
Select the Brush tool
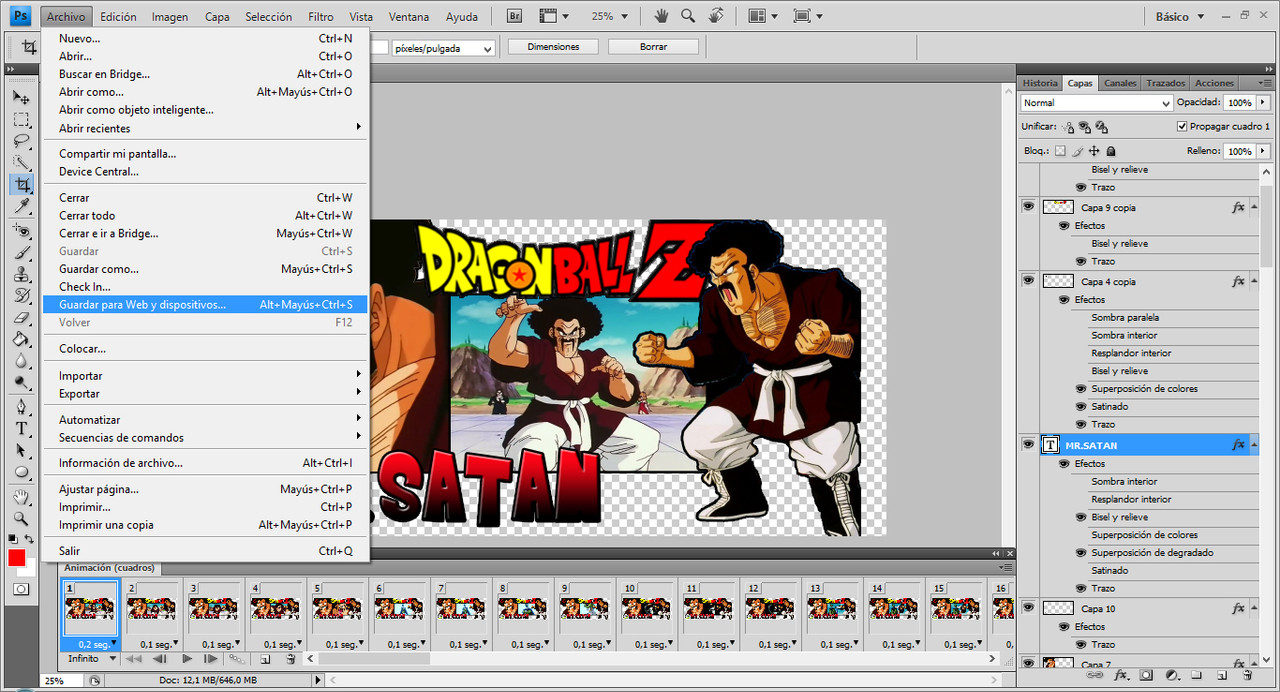21,252
